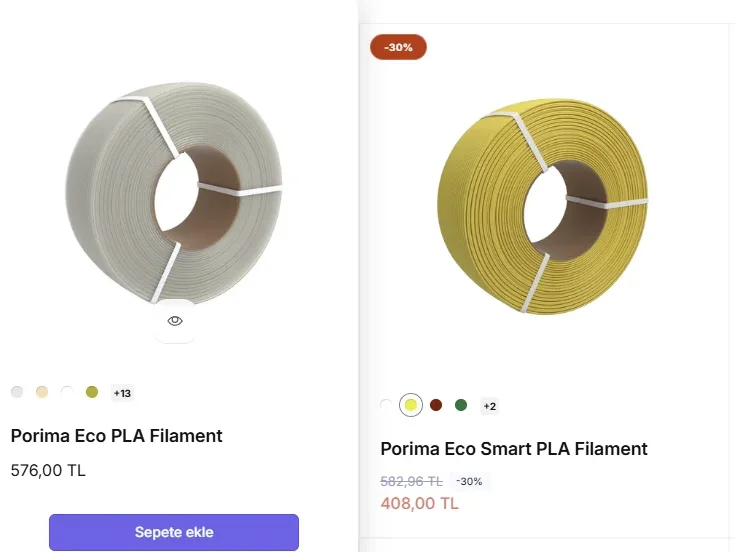Pick the white swatch for Eco PLA
Image resolution: width=735 pixels, height=552 pixels.
67,392
